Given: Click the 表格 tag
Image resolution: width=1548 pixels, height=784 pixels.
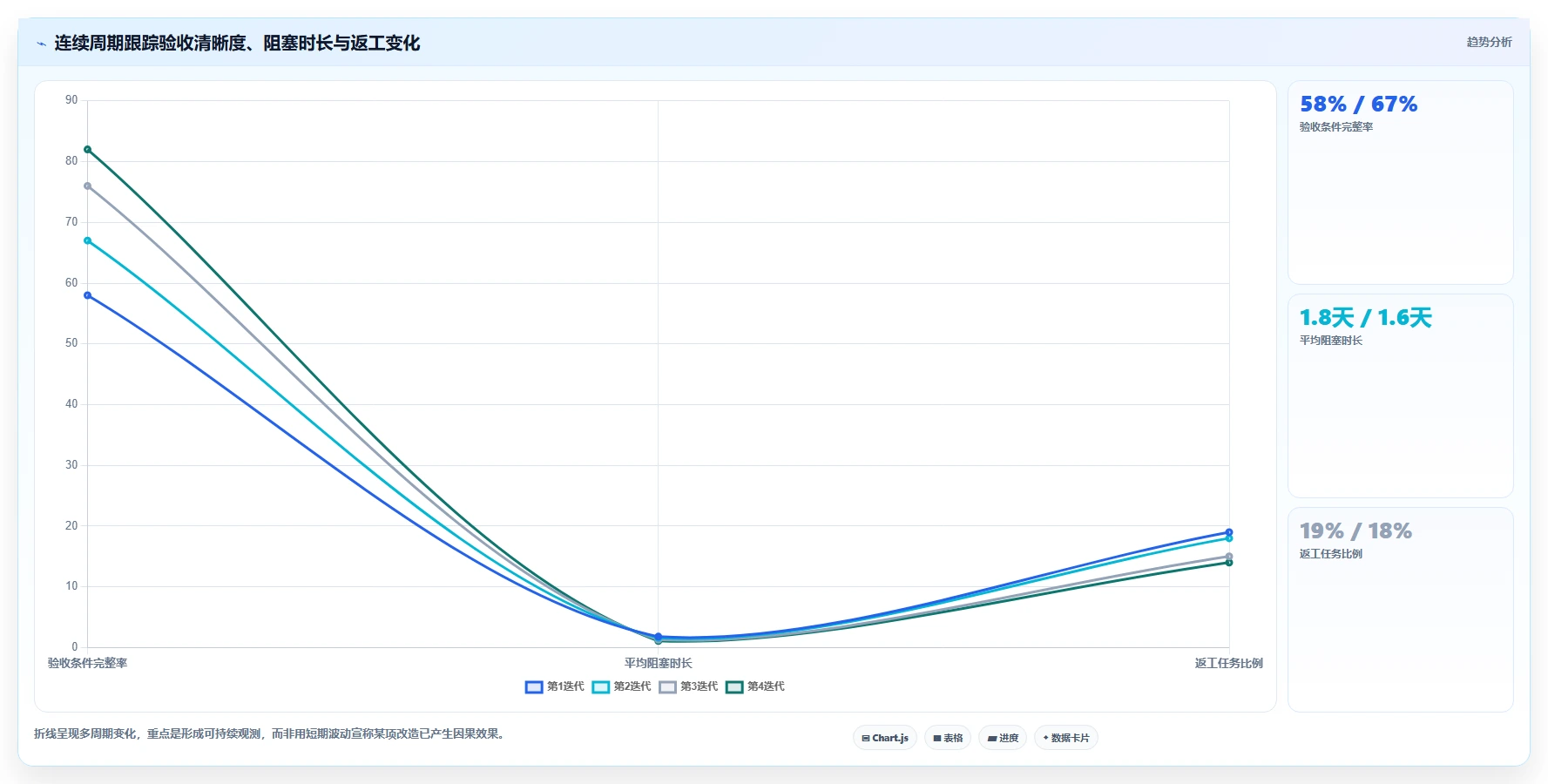Looking at the screenshot, I should pos(948,738).
